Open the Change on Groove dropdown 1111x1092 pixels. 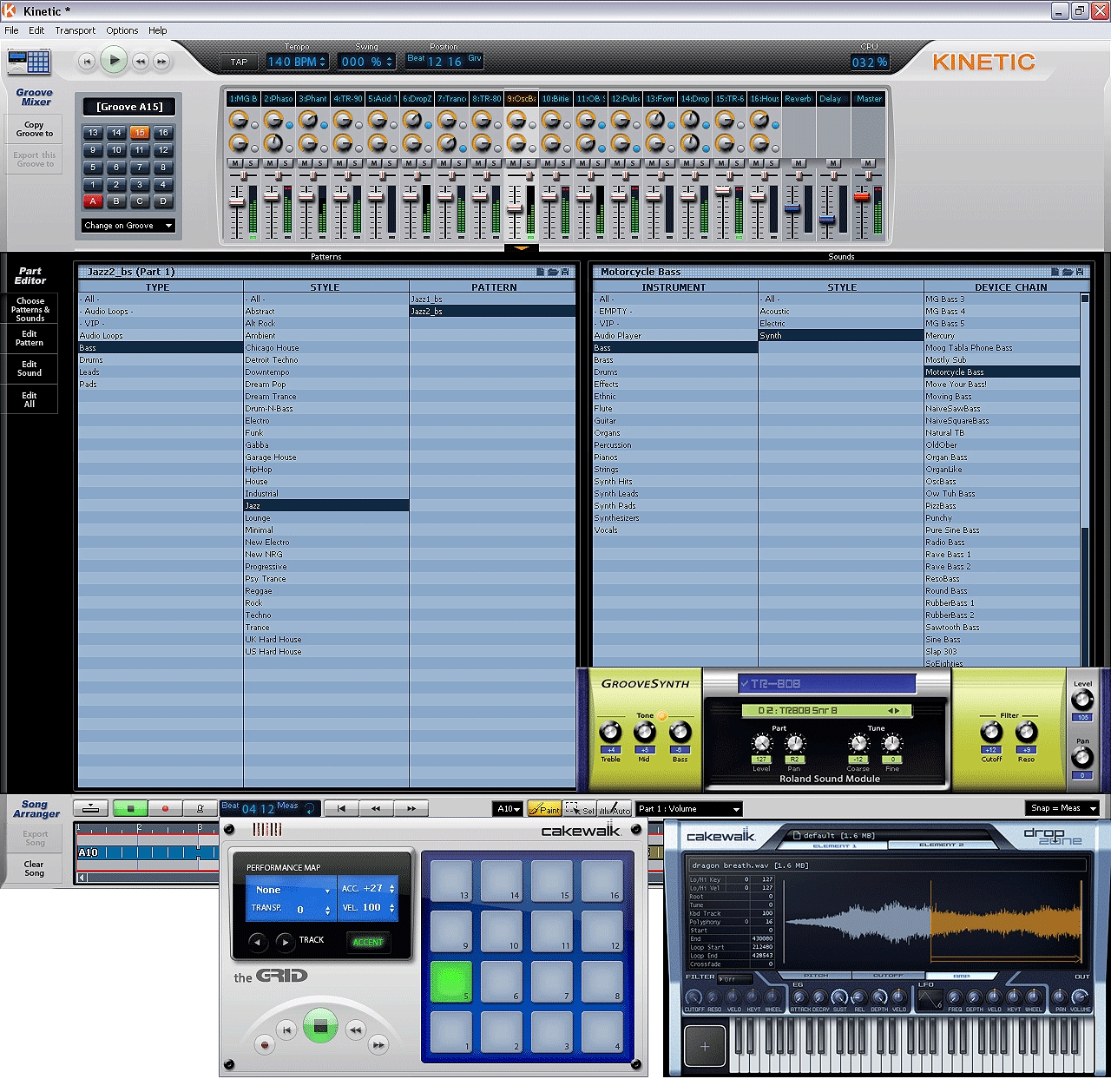129,226
